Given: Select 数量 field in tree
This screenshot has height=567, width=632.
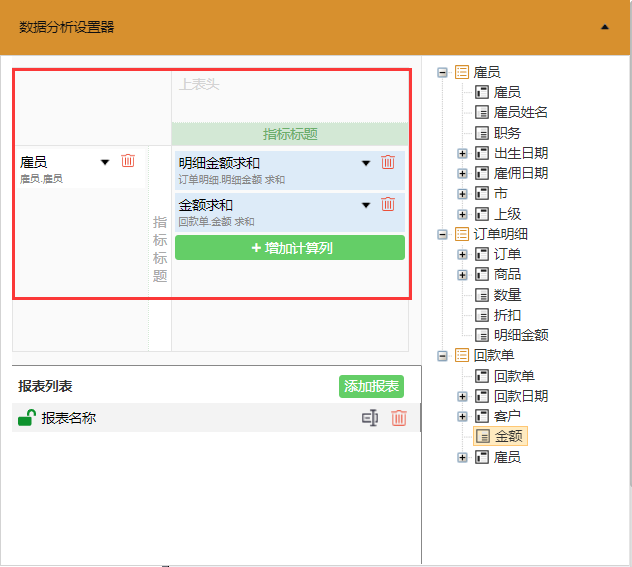Looking at the screenshot, I should pos(507,295).
